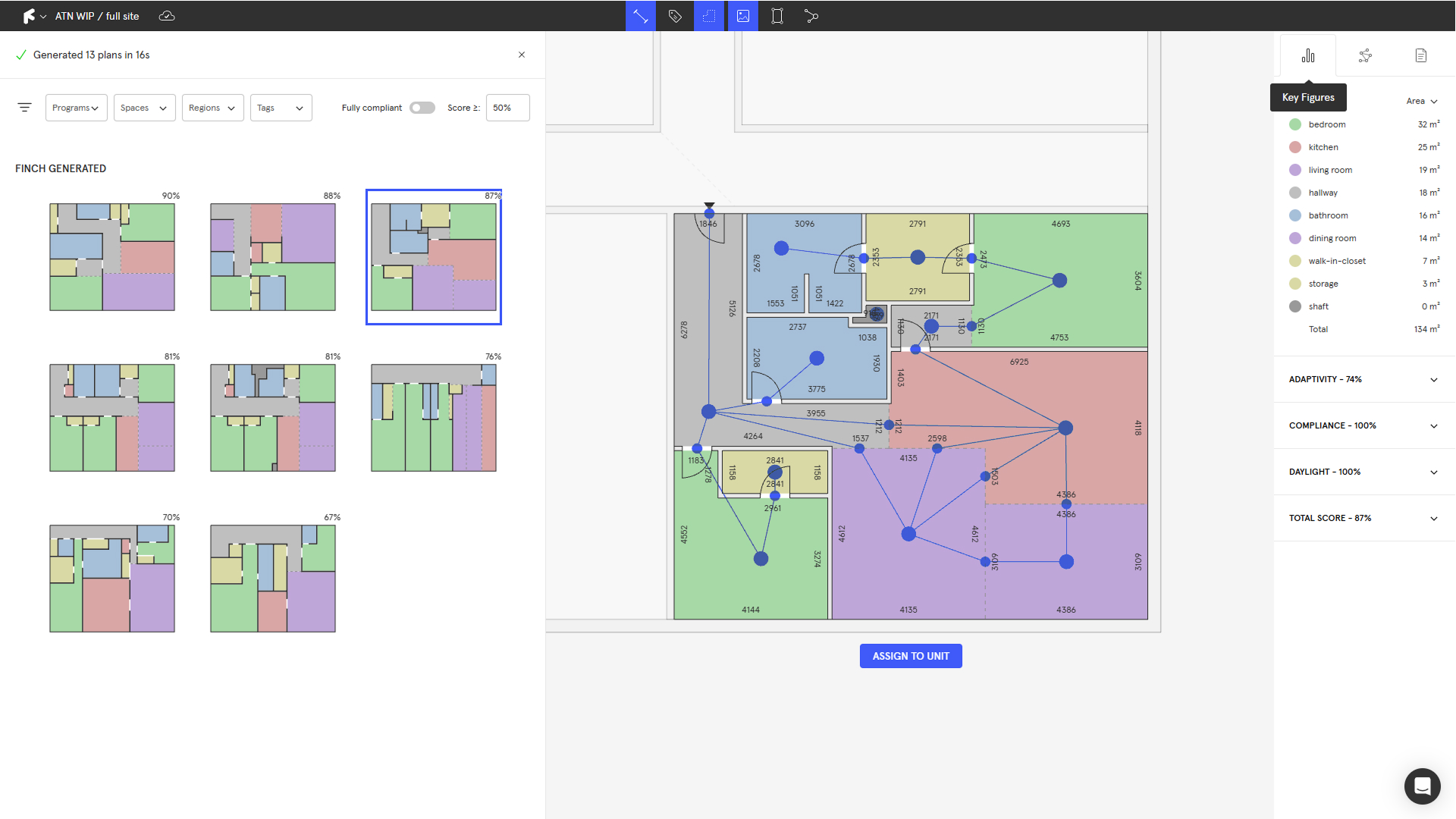Toggle the Fully compliant switch
The image size is (1456, 819).
[422, 108]
